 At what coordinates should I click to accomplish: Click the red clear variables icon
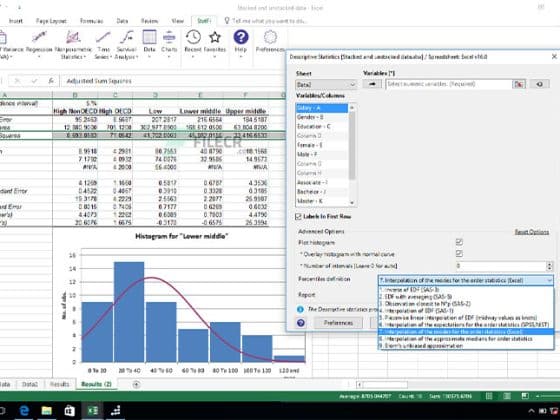point(519,84)
